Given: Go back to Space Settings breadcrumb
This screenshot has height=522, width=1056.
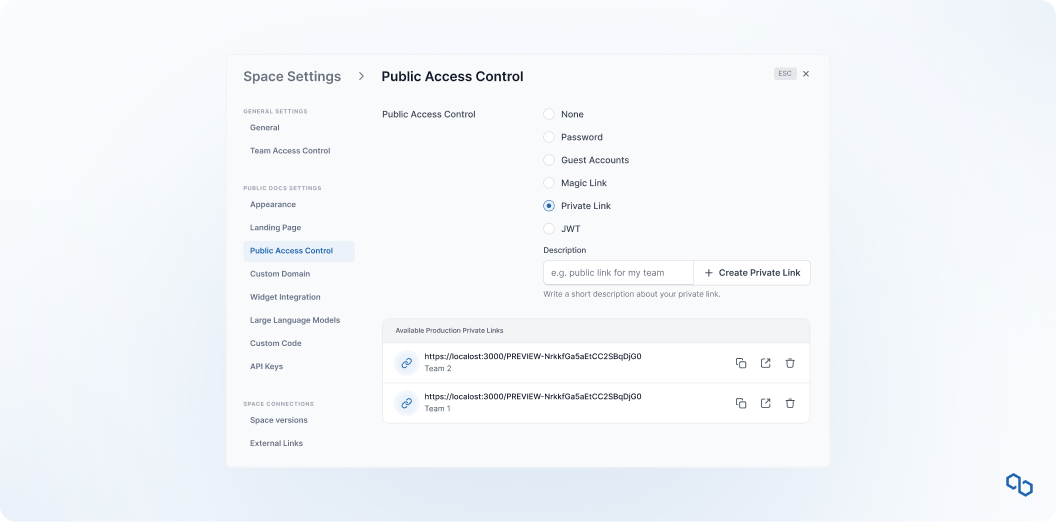Looking at the screenshot, I should coord(292,77).
